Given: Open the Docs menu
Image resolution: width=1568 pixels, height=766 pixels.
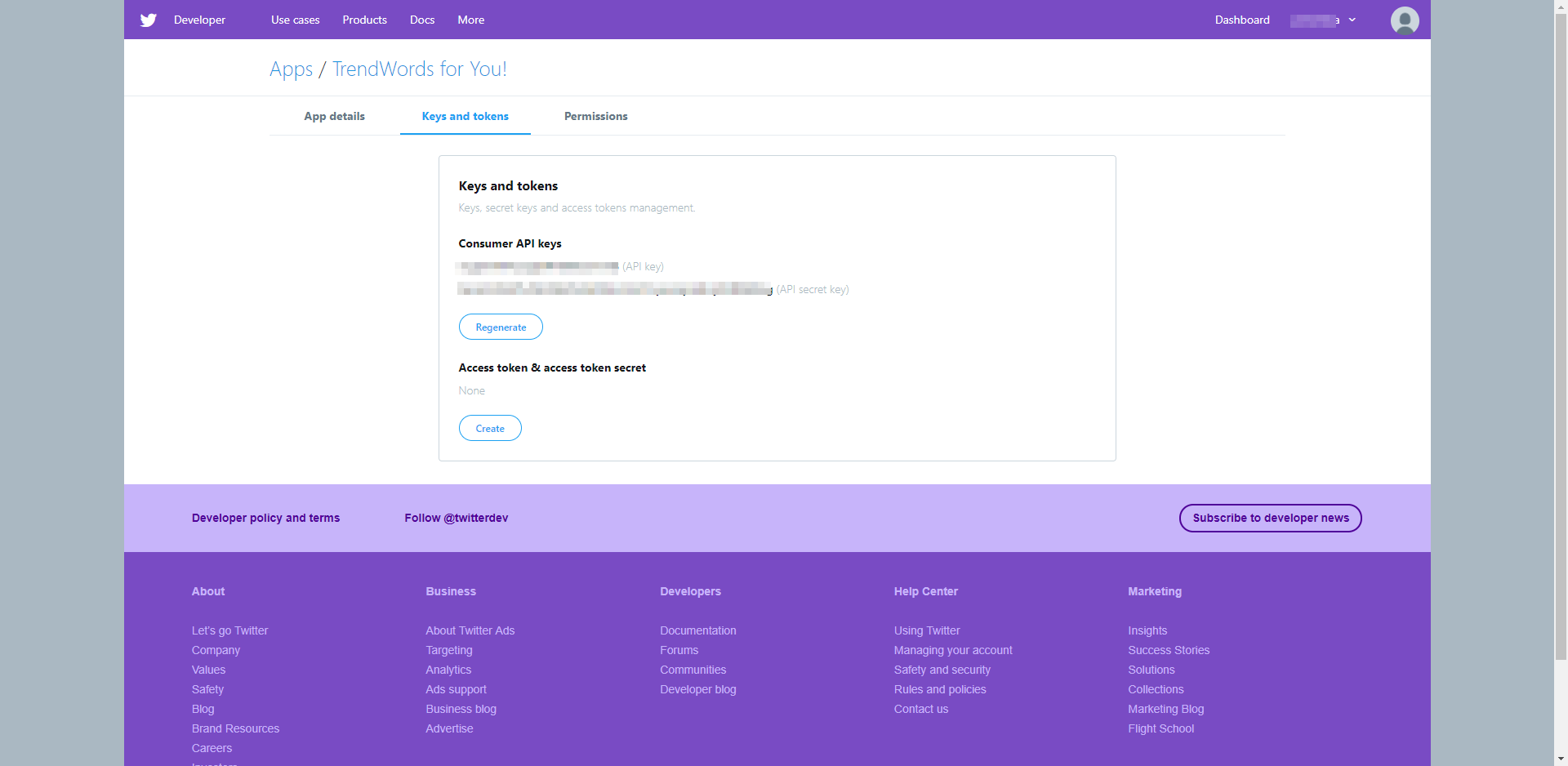Looking at the screenshot, I should coord(421,20).
